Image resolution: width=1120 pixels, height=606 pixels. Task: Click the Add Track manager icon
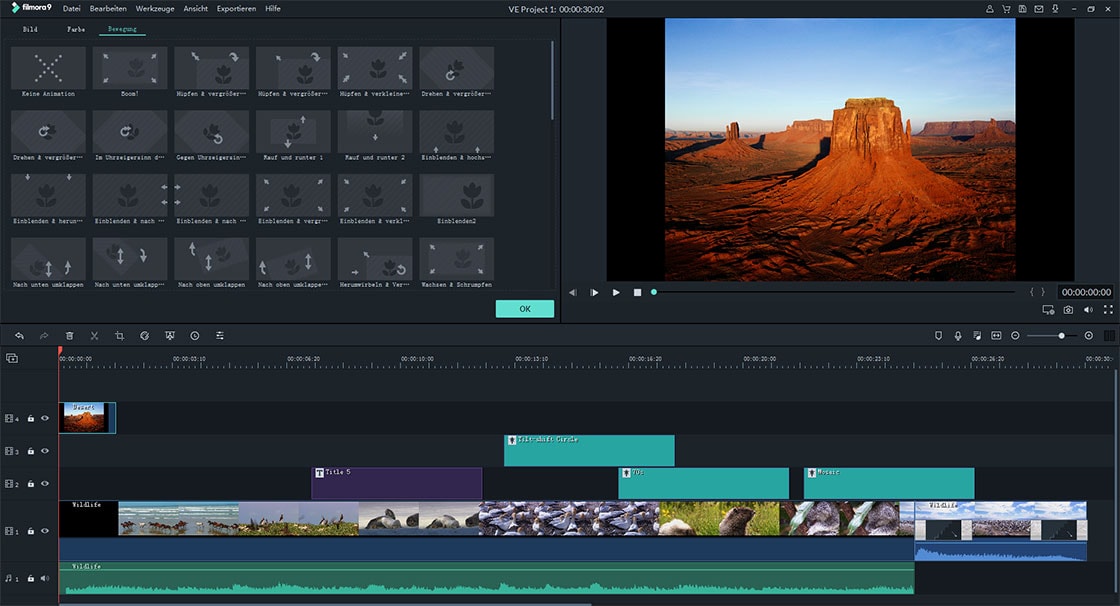tap(12, 358)
